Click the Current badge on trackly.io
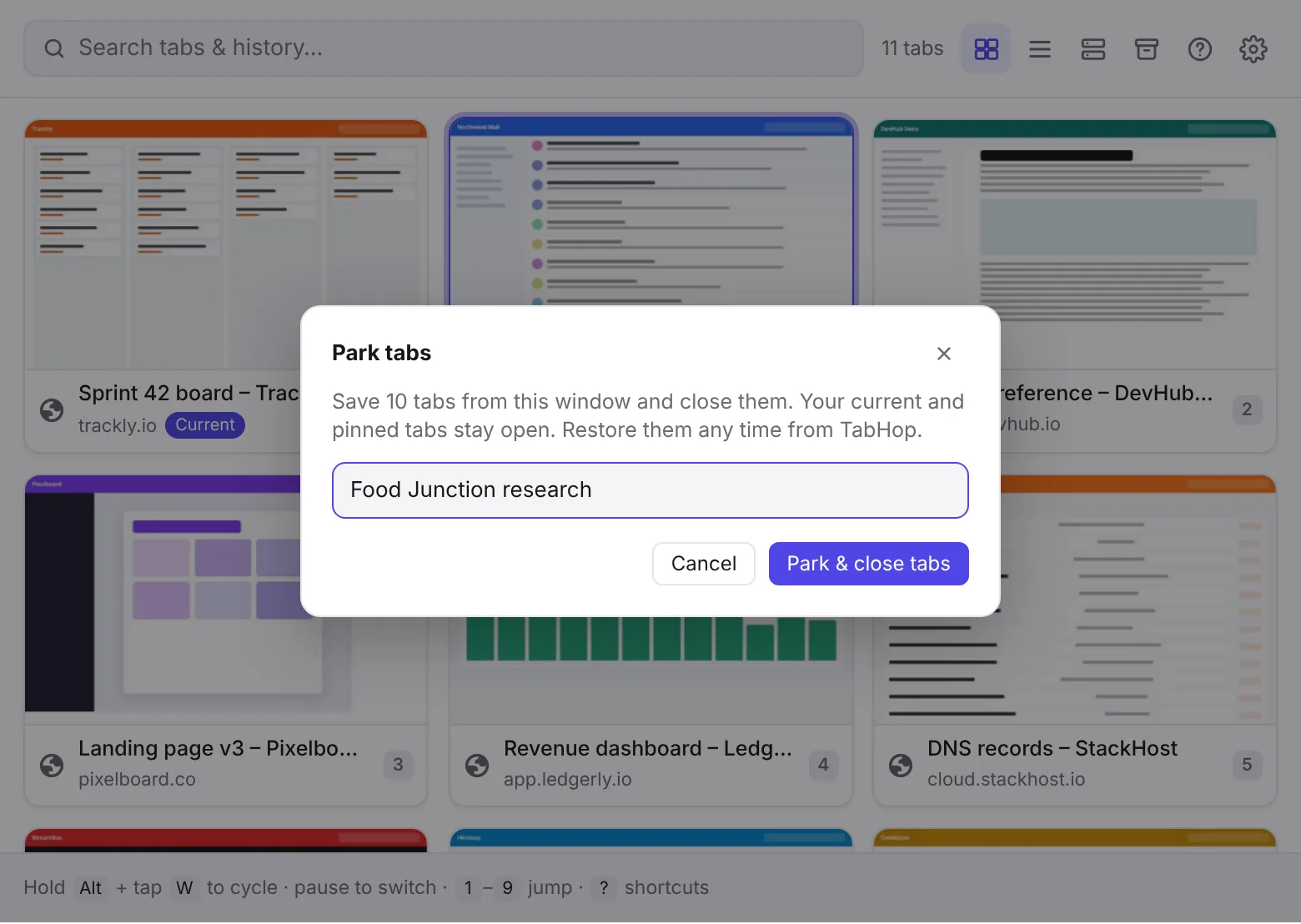1301x924 pixels. (205, 425)
